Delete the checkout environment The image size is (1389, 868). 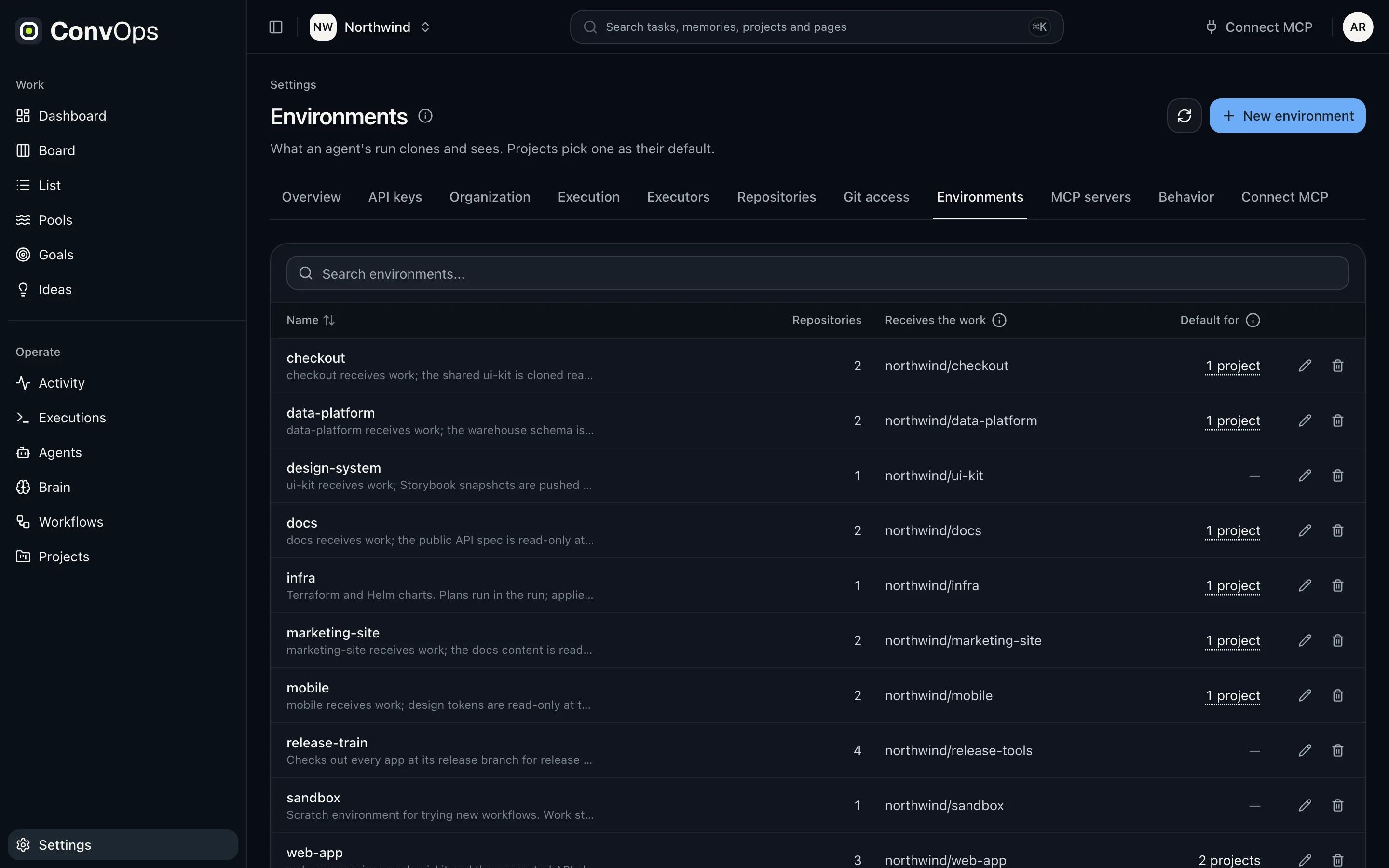point(1337,366)
